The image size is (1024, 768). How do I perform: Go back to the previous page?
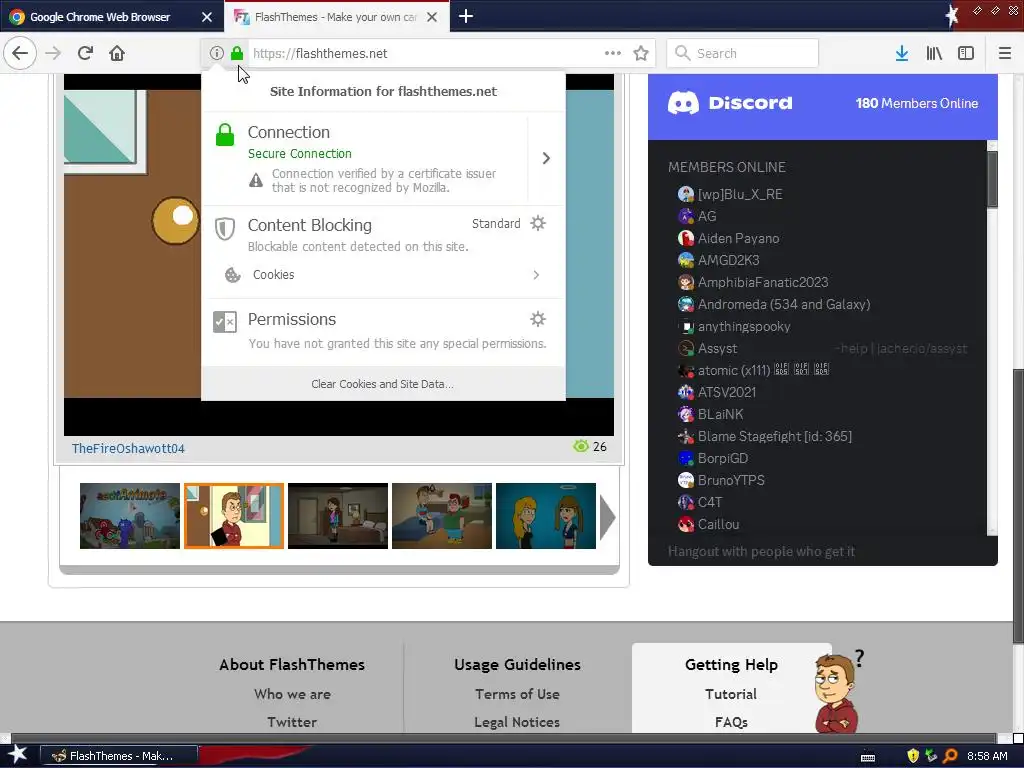coord(20,53)
